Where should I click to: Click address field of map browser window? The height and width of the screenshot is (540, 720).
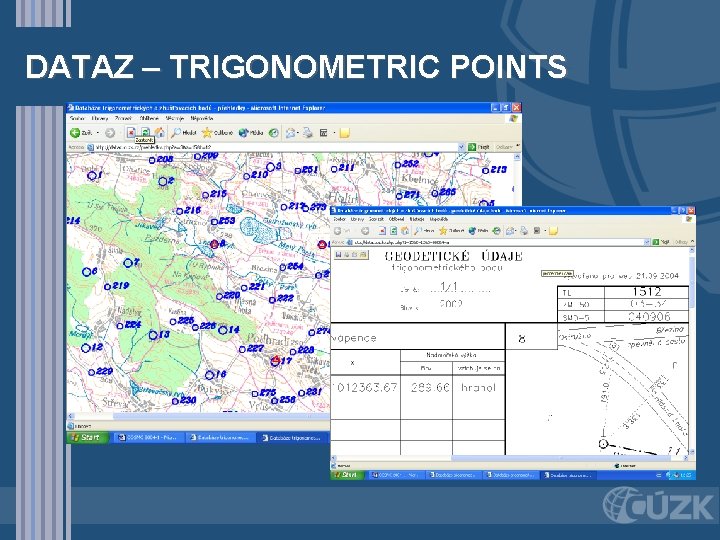pyautogui.click(x=276, y=147)
